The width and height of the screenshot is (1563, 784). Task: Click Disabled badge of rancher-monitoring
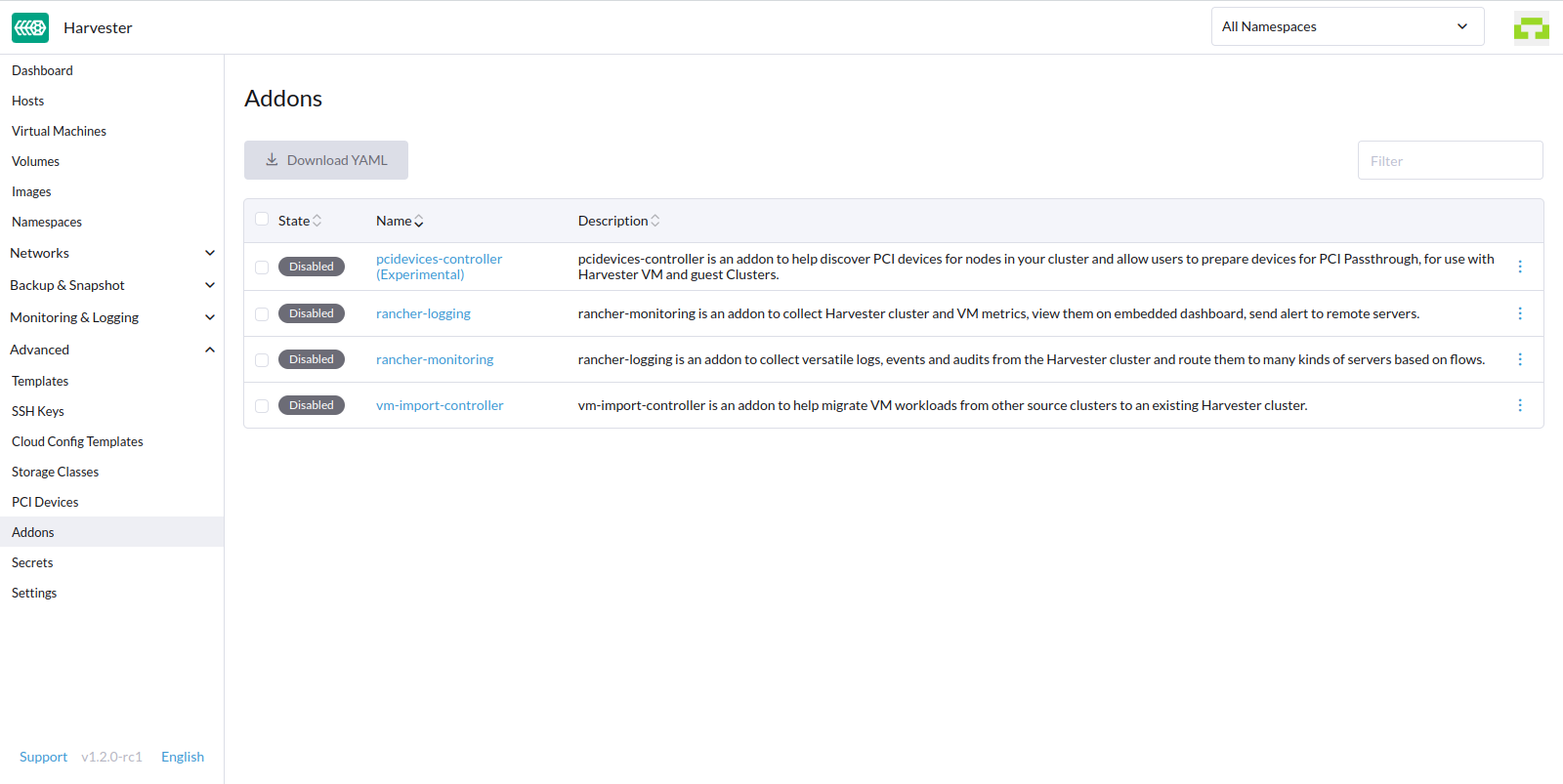312,359
